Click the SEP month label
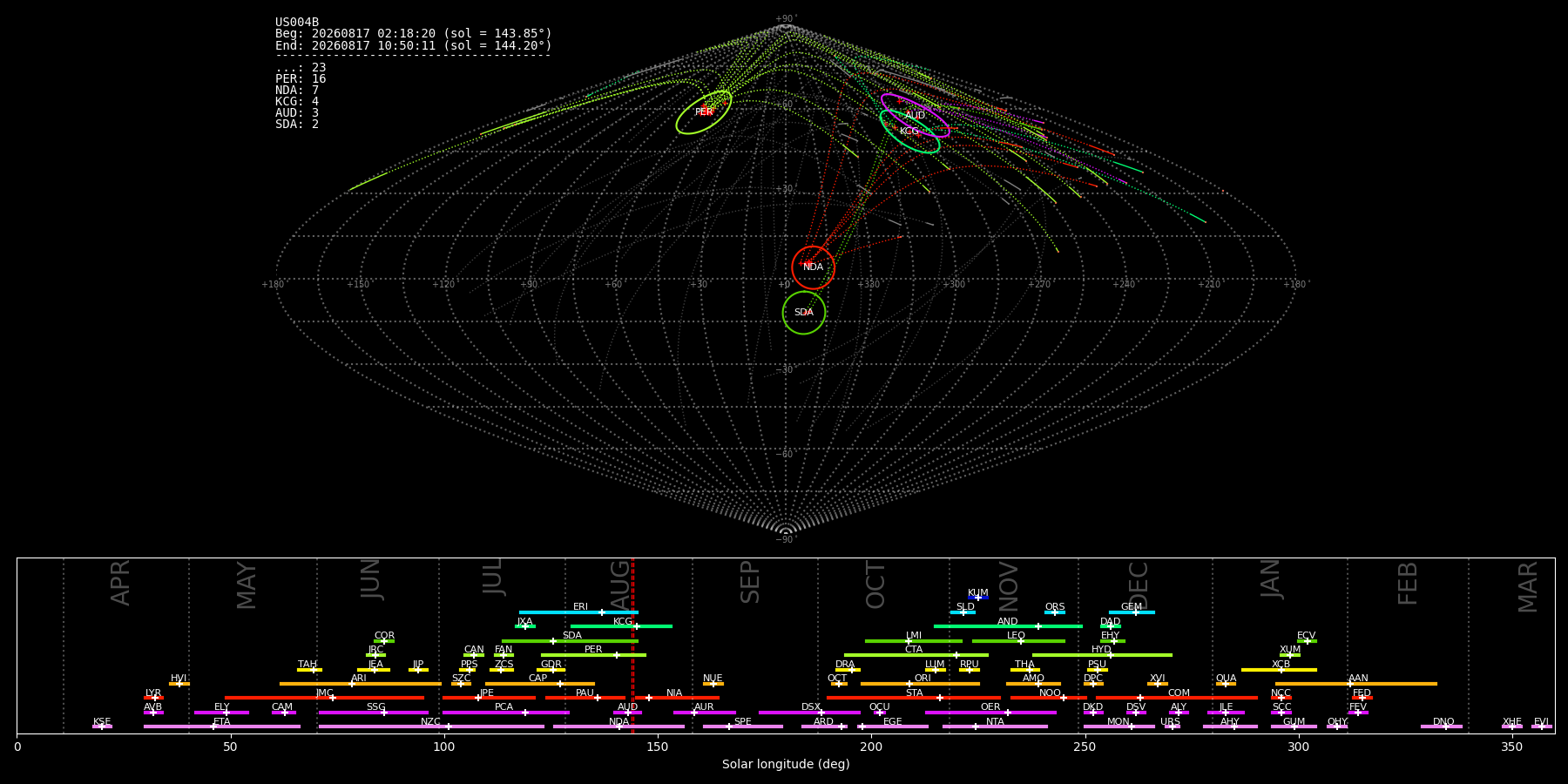 (750, 583)
